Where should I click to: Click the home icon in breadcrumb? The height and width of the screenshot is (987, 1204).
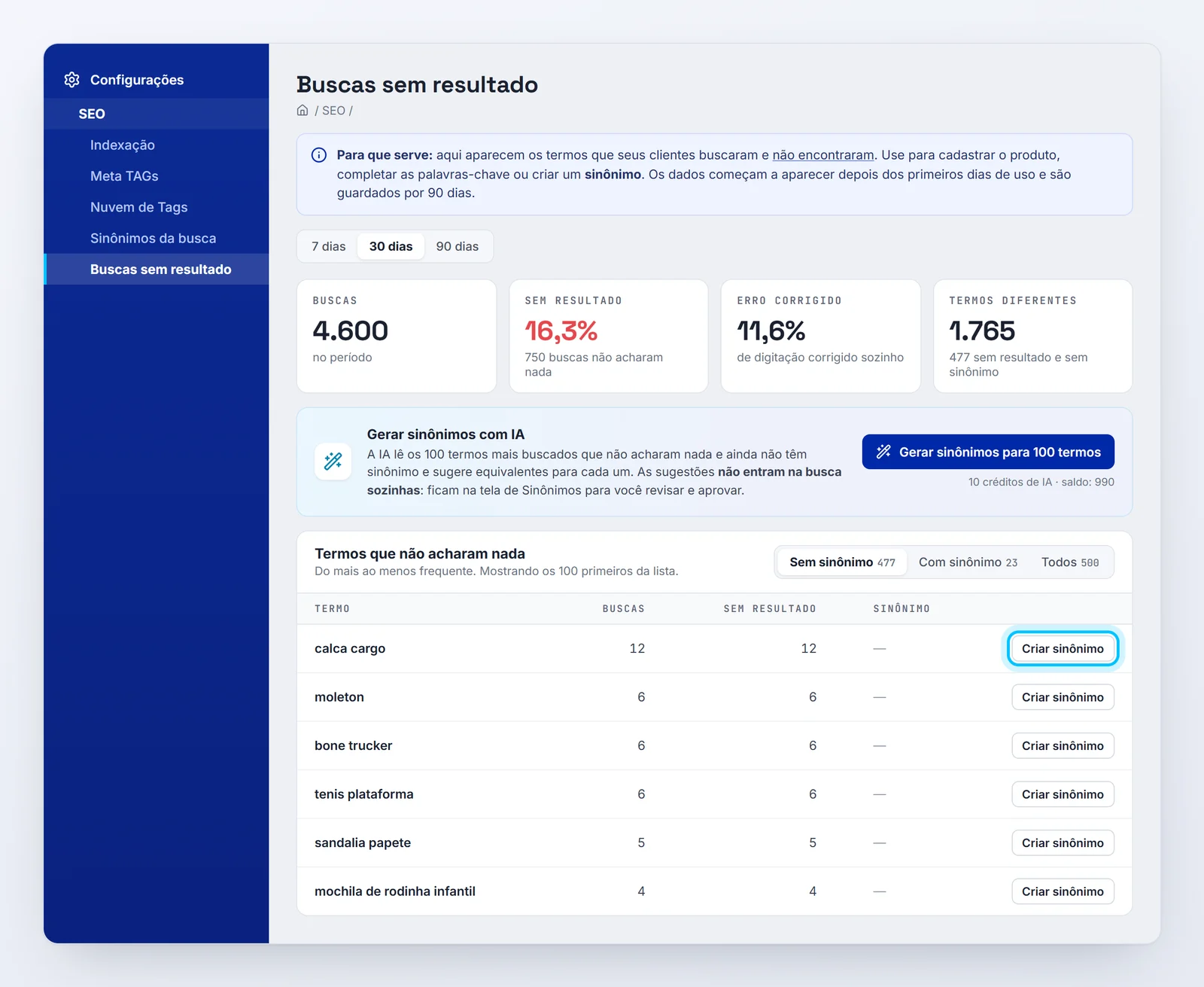point(303,111)
